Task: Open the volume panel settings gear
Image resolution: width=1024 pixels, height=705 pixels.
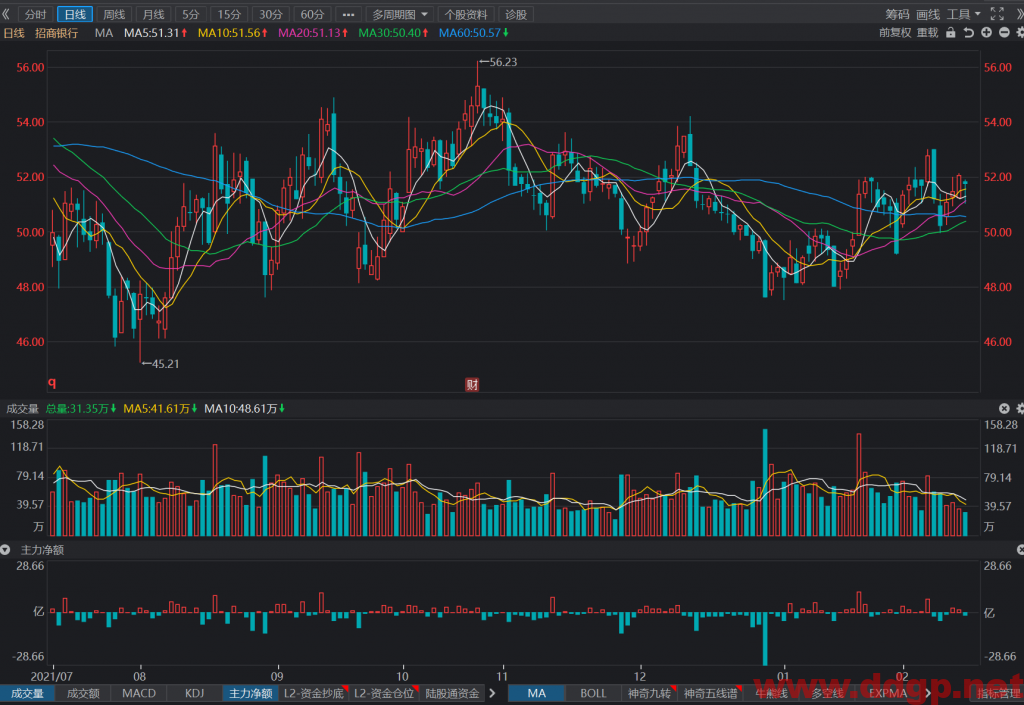Action: pos(1020,409)
